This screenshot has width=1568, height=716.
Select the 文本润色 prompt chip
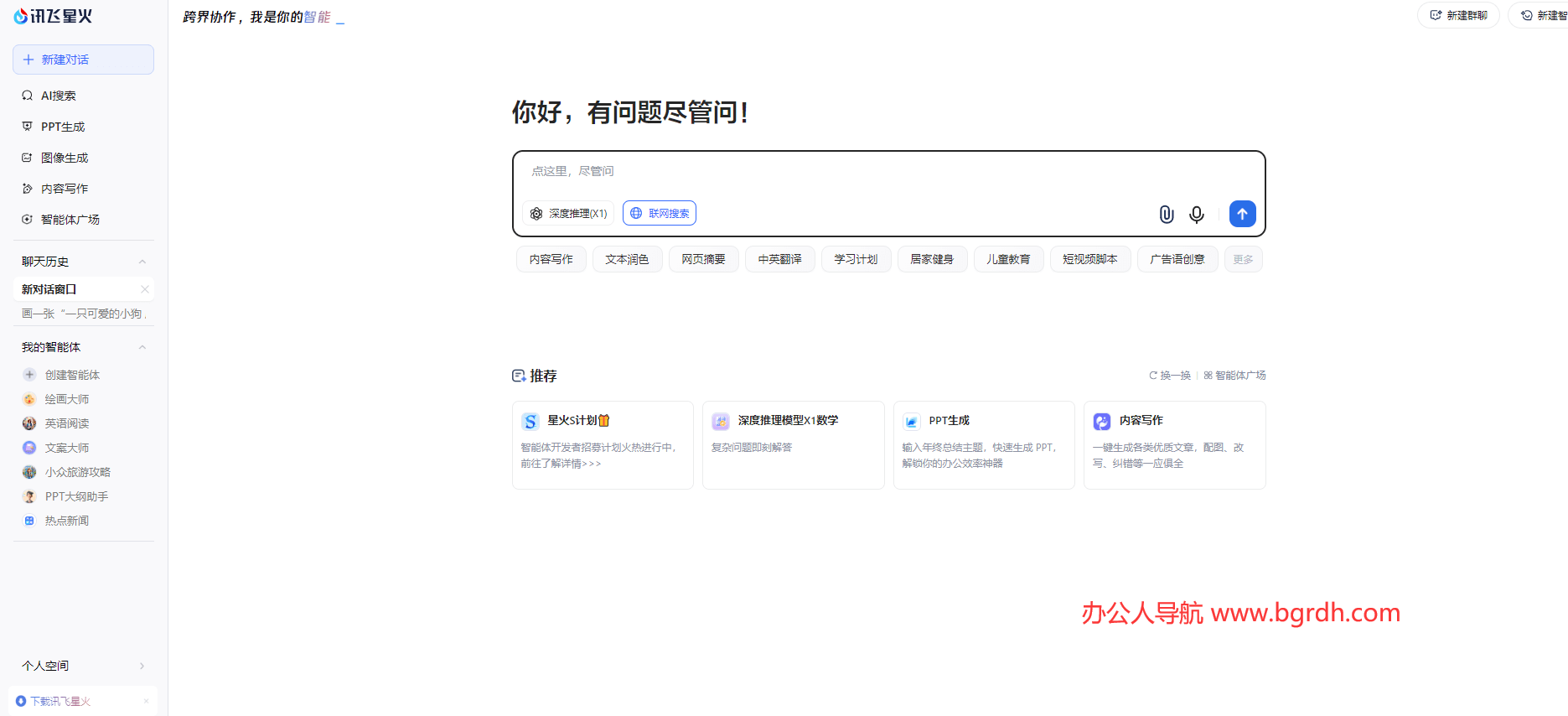pyautogui.click(x=628, y=259)
